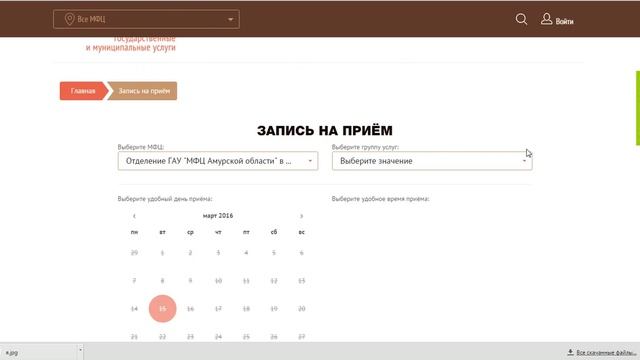The height and width of the screenshot is (360, 640).
Task: Open the Выберите группу услуг dropdown
Action: point(432,161)
